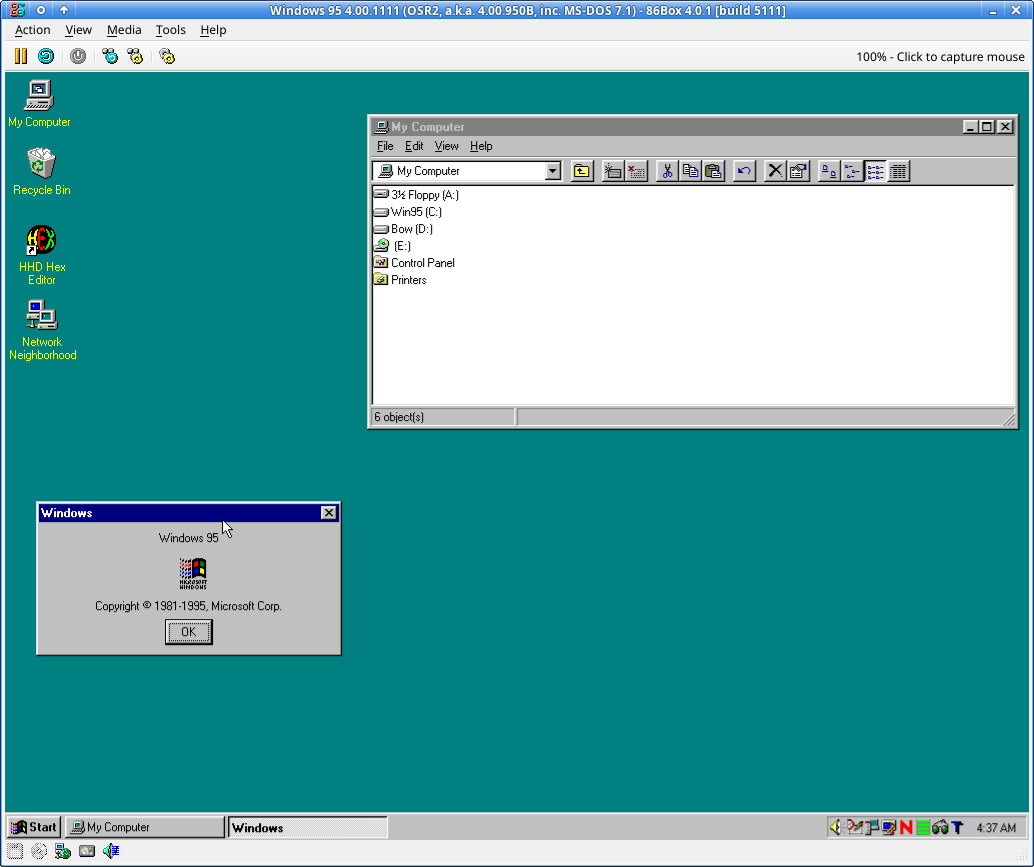Click Map Network Drive toolbar icon
Viewport: 1034px width, 867px height.
click(x=613, y=171)
